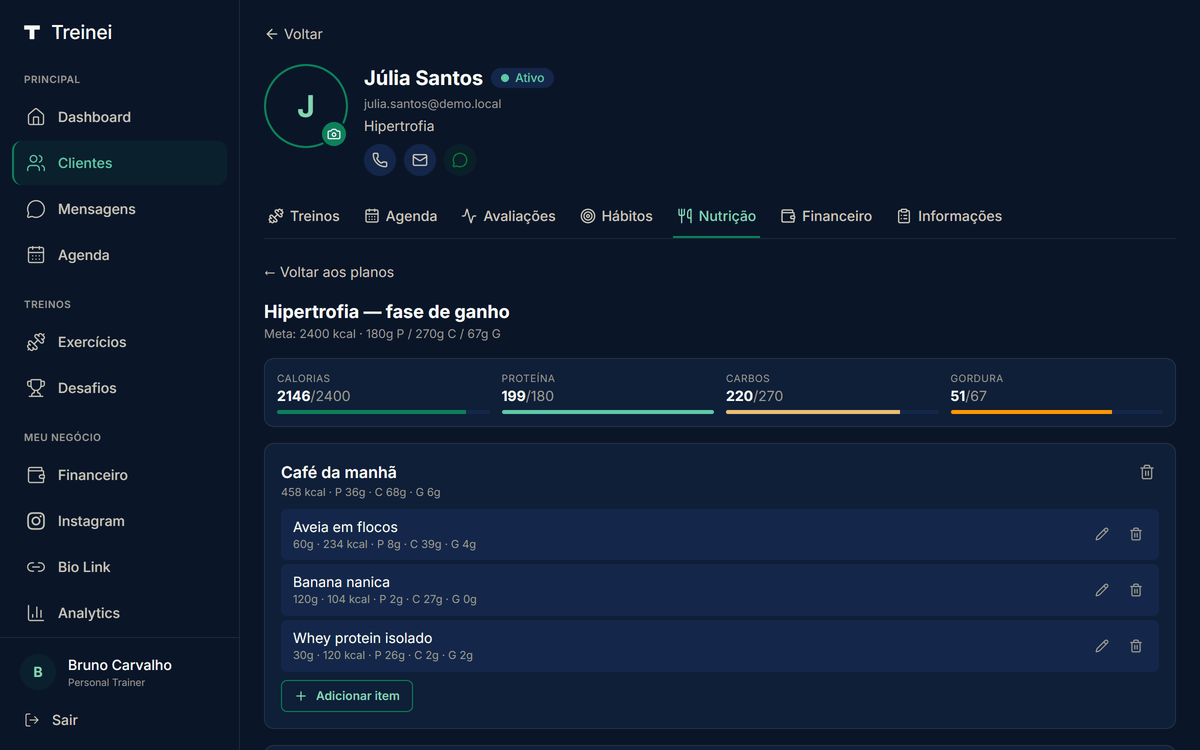Click the Sair logout icon
Image resolution: width=1200 pixels, height=750 pixels.
tap(32, 720)
